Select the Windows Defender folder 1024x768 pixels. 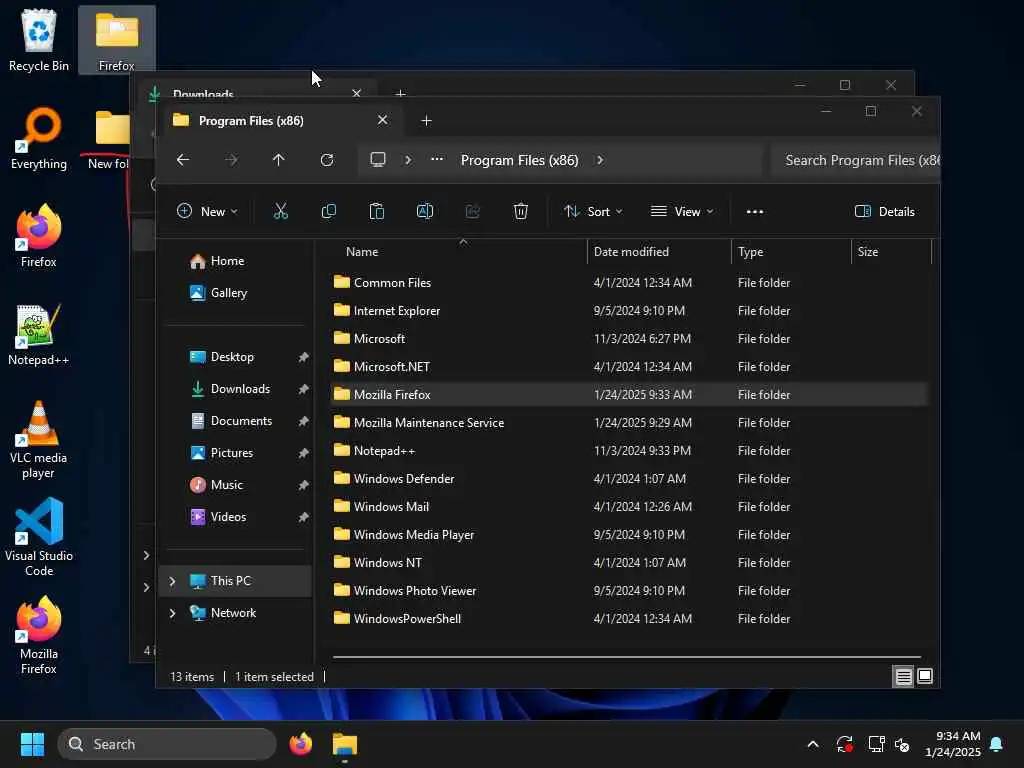click(630, 479)
